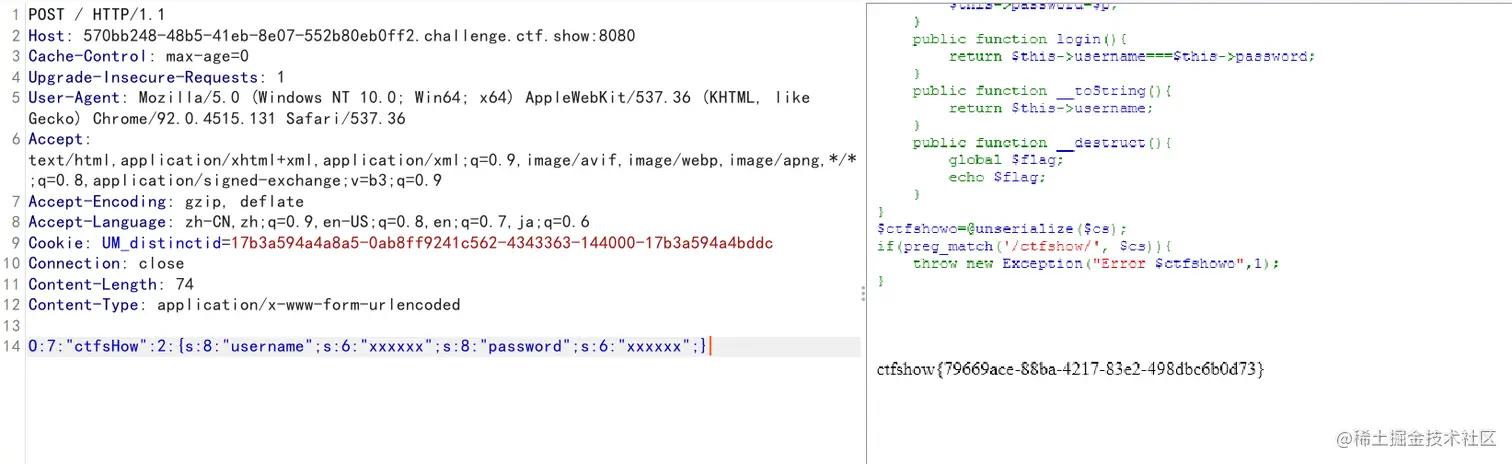Click the POST / HTTP/1.1 request line
Image resolution: width=1512 pixels, height=464 pixels.
coord(96,15)
